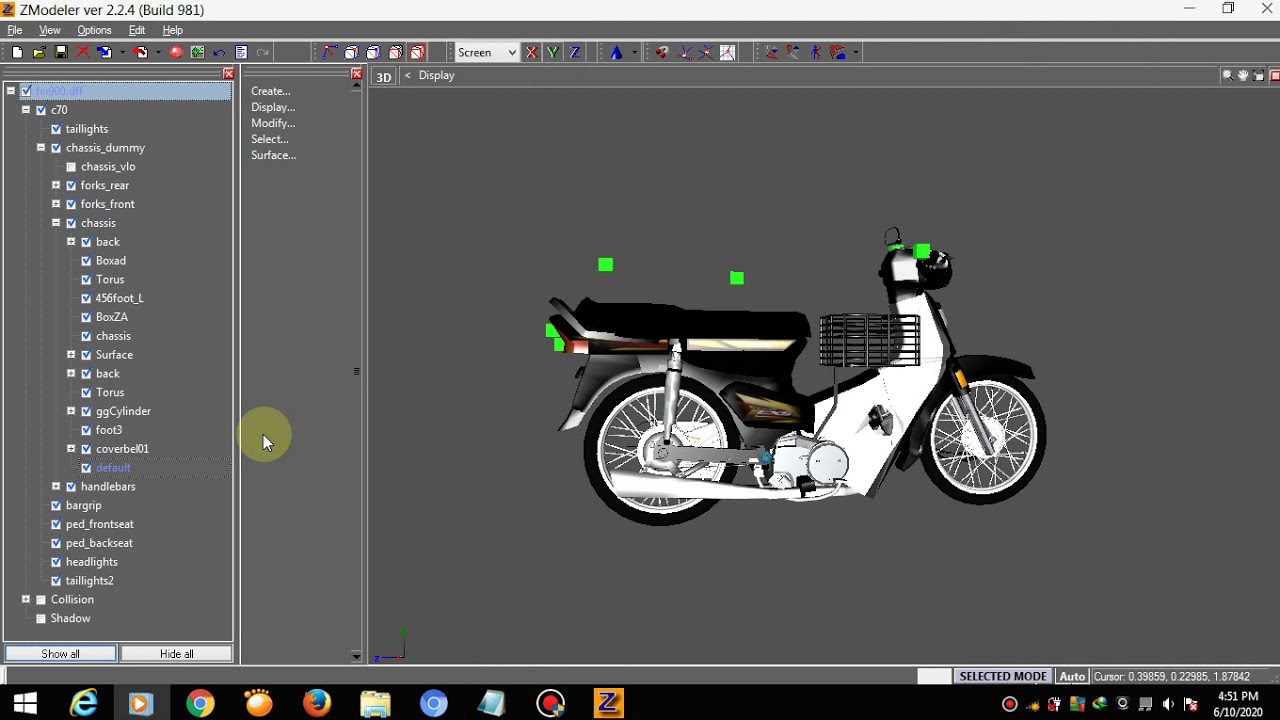Click the red magnet snap icon

point(661,52)
